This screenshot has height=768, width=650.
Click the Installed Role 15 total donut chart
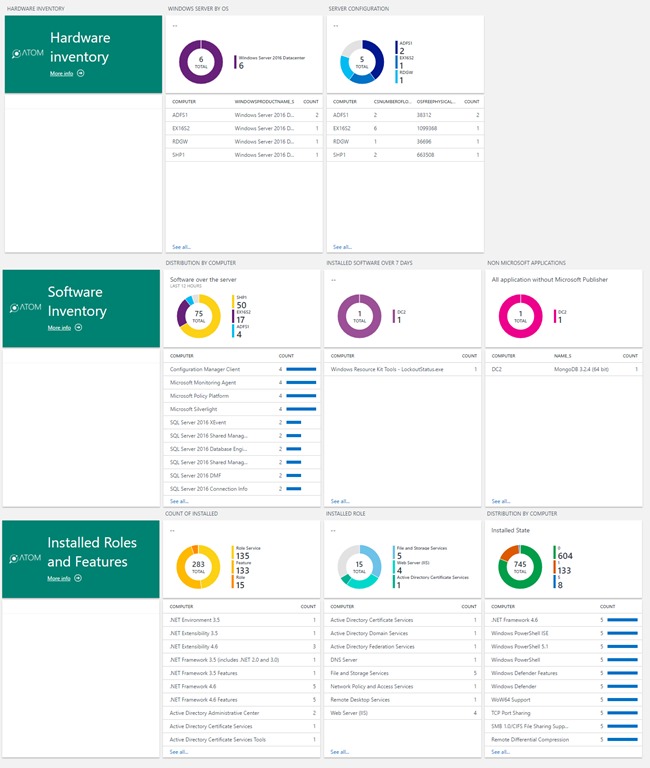coord(359,567)
